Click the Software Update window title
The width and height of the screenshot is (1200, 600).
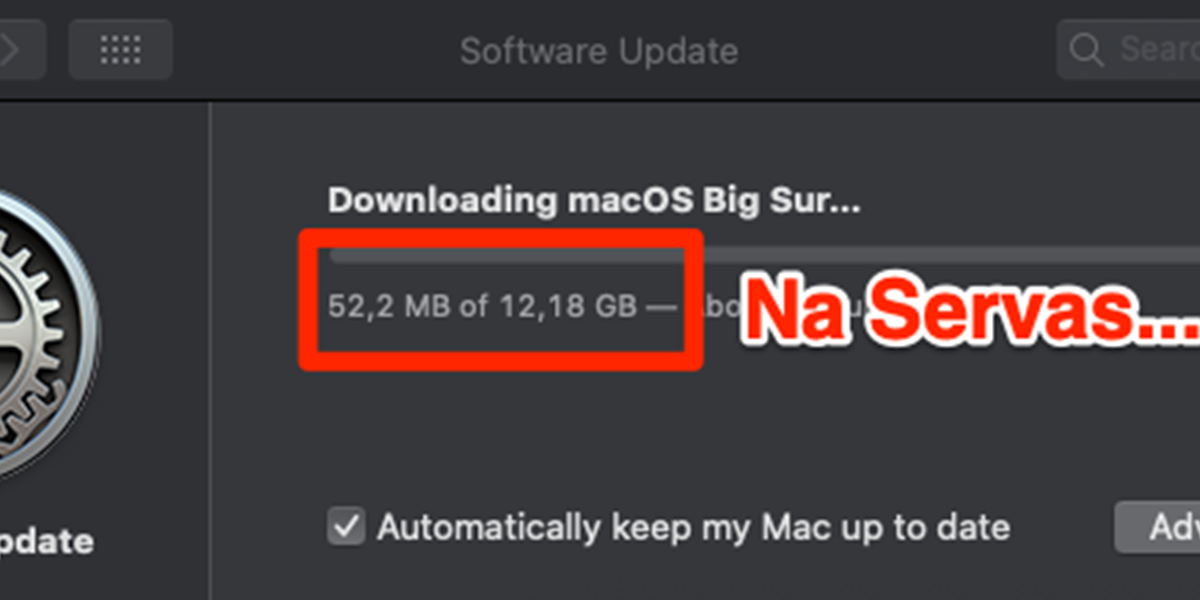[x=599, y=50]
